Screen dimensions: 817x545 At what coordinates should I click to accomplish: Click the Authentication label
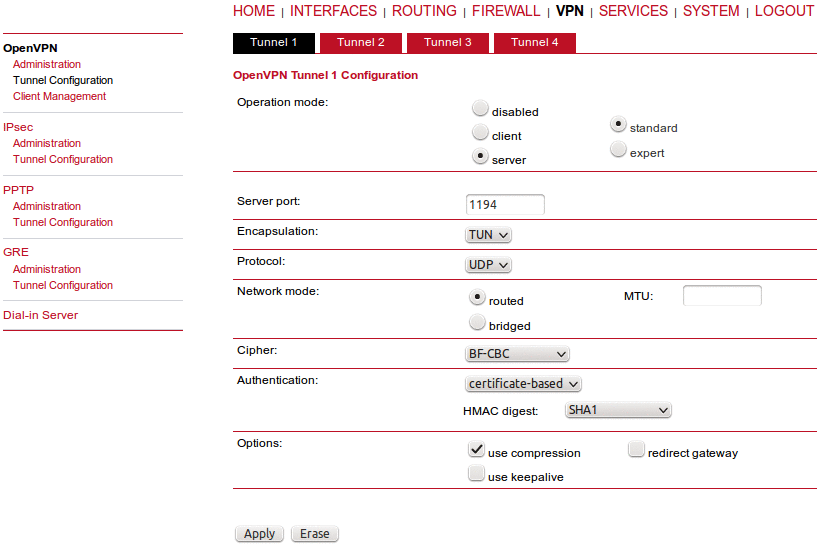tap(278, 380)
